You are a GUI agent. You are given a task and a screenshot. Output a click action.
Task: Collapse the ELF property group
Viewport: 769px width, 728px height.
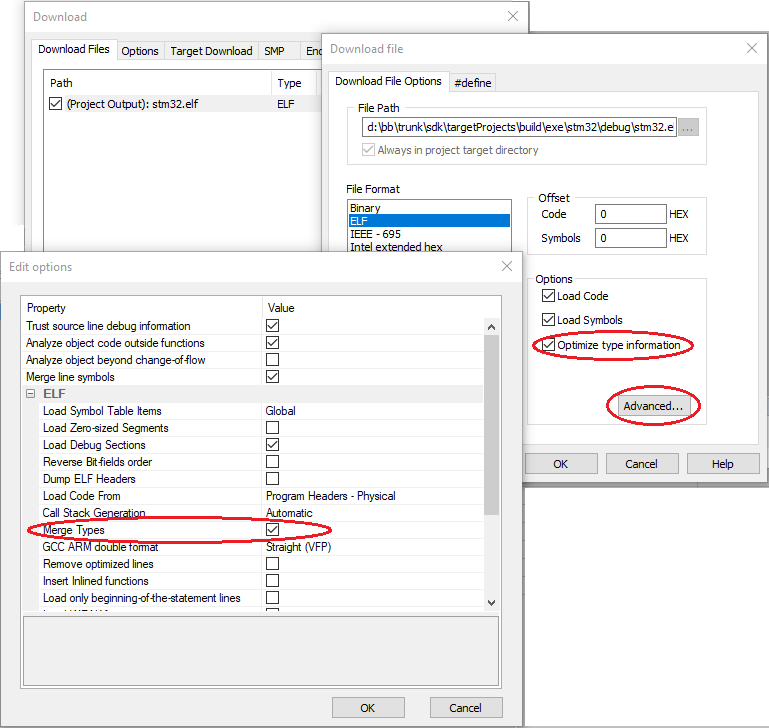point(31,394)
